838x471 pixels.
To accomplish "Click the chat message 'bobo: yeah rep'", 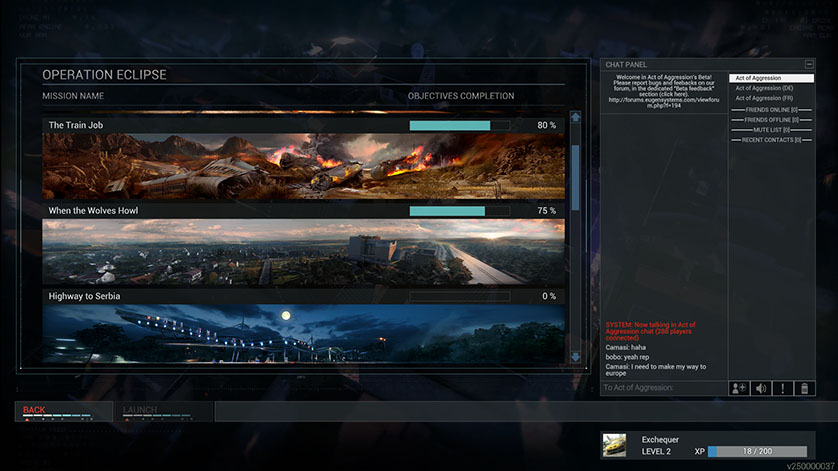I will [627, 357].
